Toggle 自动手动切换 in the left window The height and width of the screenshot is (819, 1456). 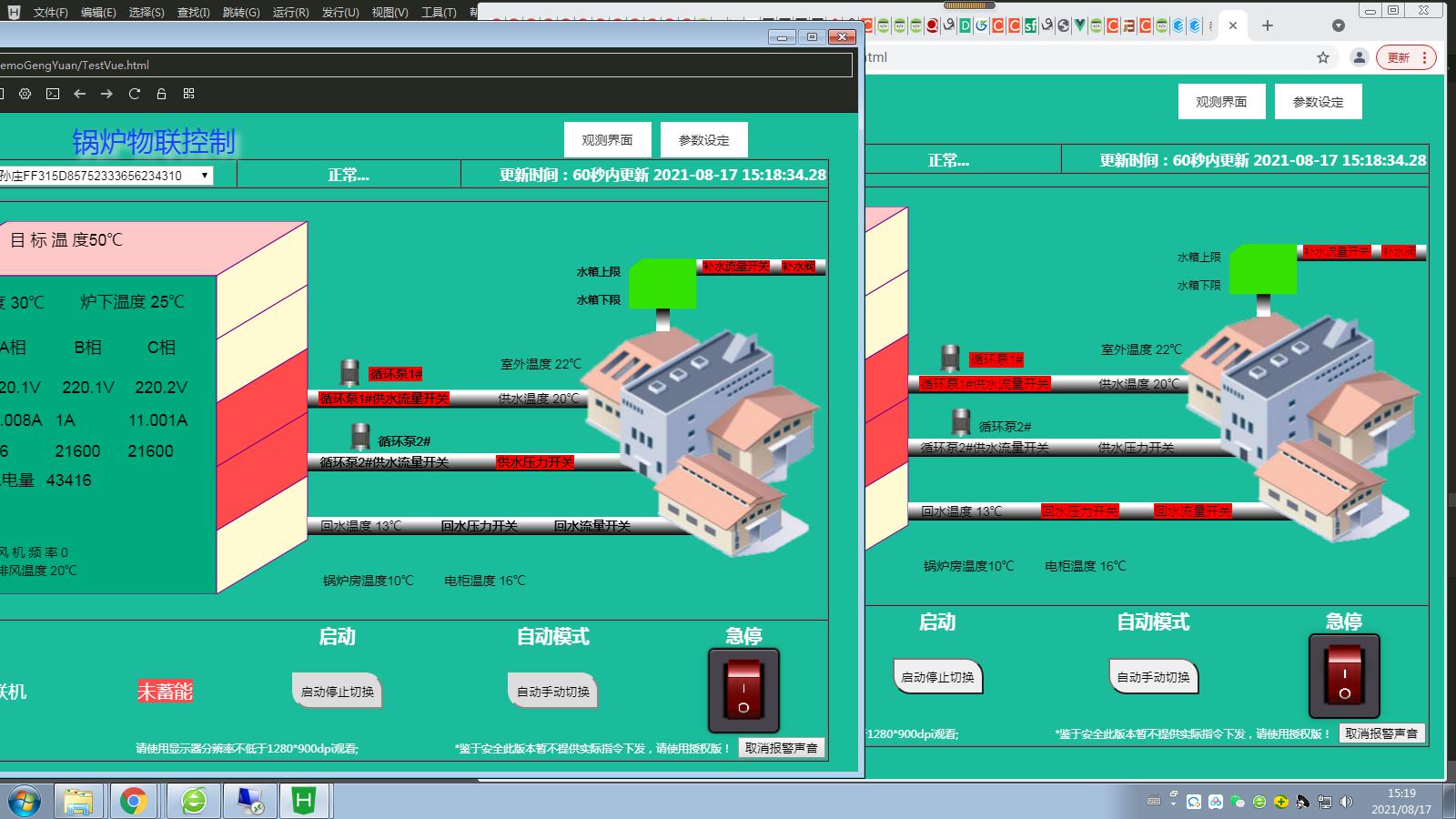pos(552,692)
